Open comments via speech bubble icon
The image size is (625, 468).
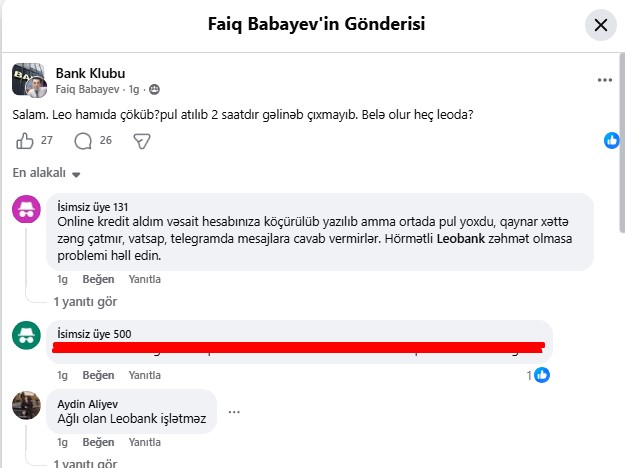coord(83,141)
